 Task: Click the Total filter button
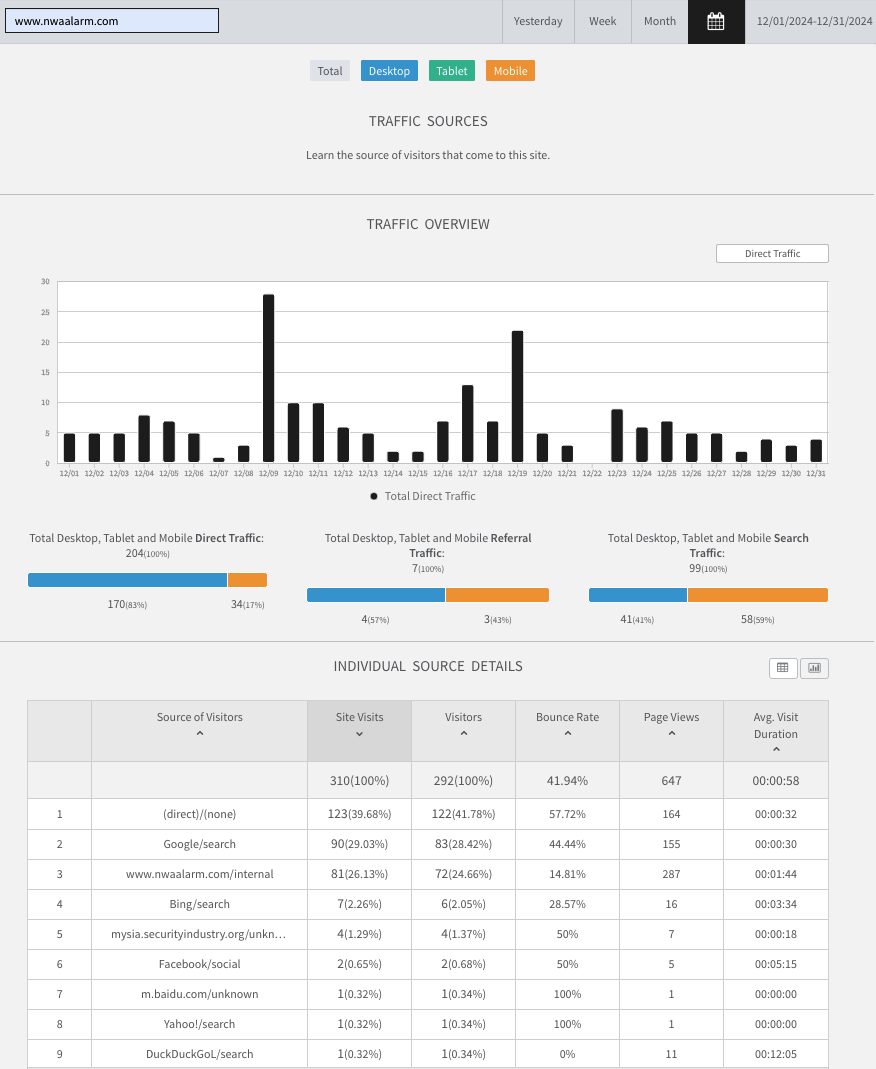[330, 71]
